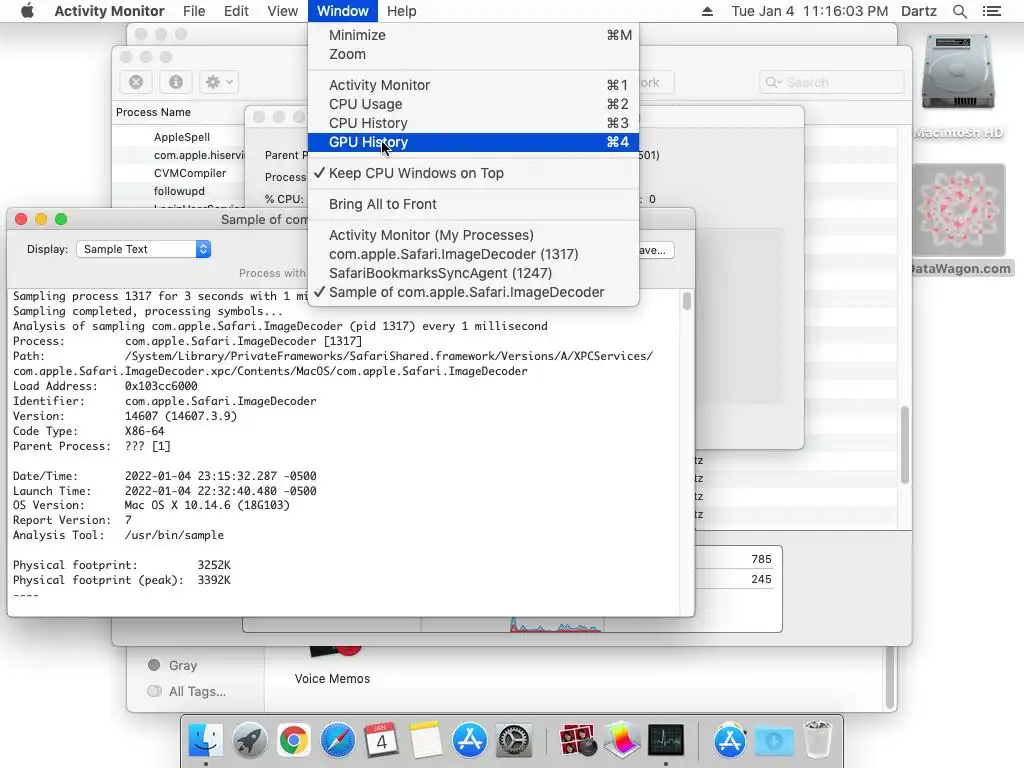
Task: Open Notification Center list icon
Action: 992,11
